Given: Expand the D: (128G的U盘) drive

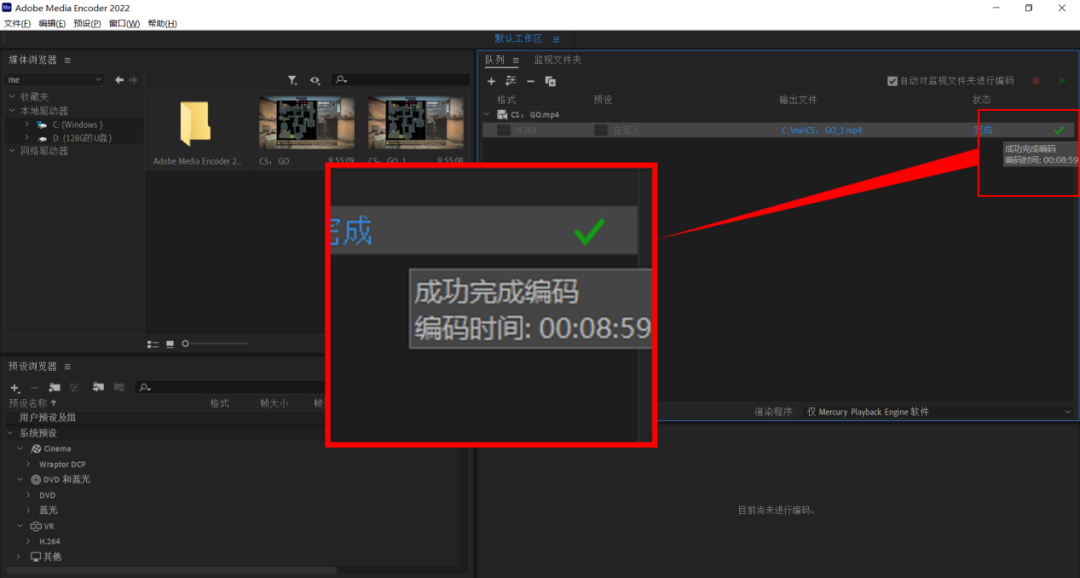Looking at the screenshot, I should [27, 138].
